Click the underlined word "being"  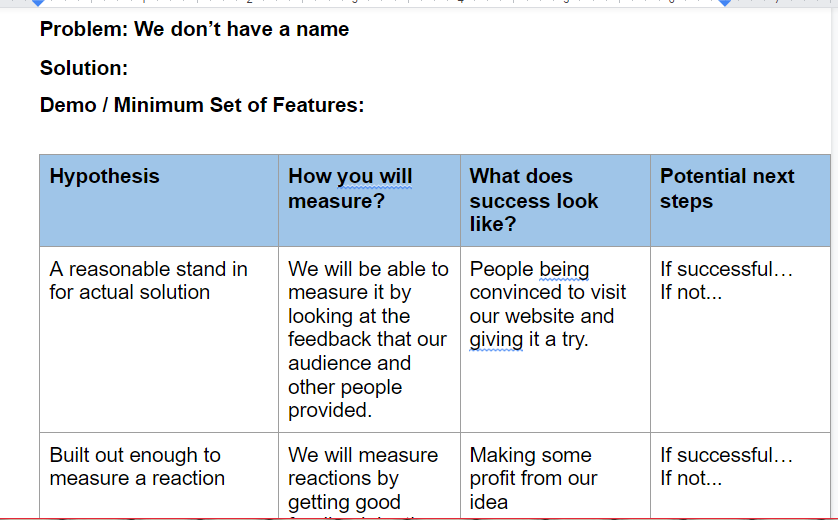[564, 269]
